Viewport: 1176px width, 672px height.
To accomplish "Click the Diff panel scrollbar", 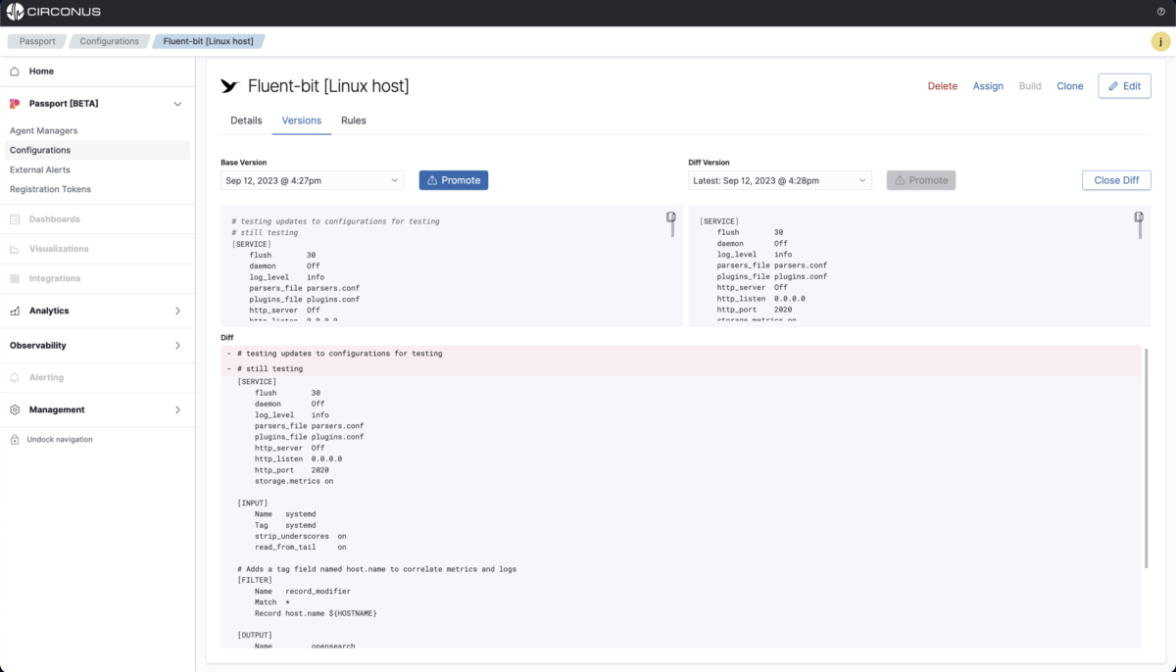I will (1145, 458).
